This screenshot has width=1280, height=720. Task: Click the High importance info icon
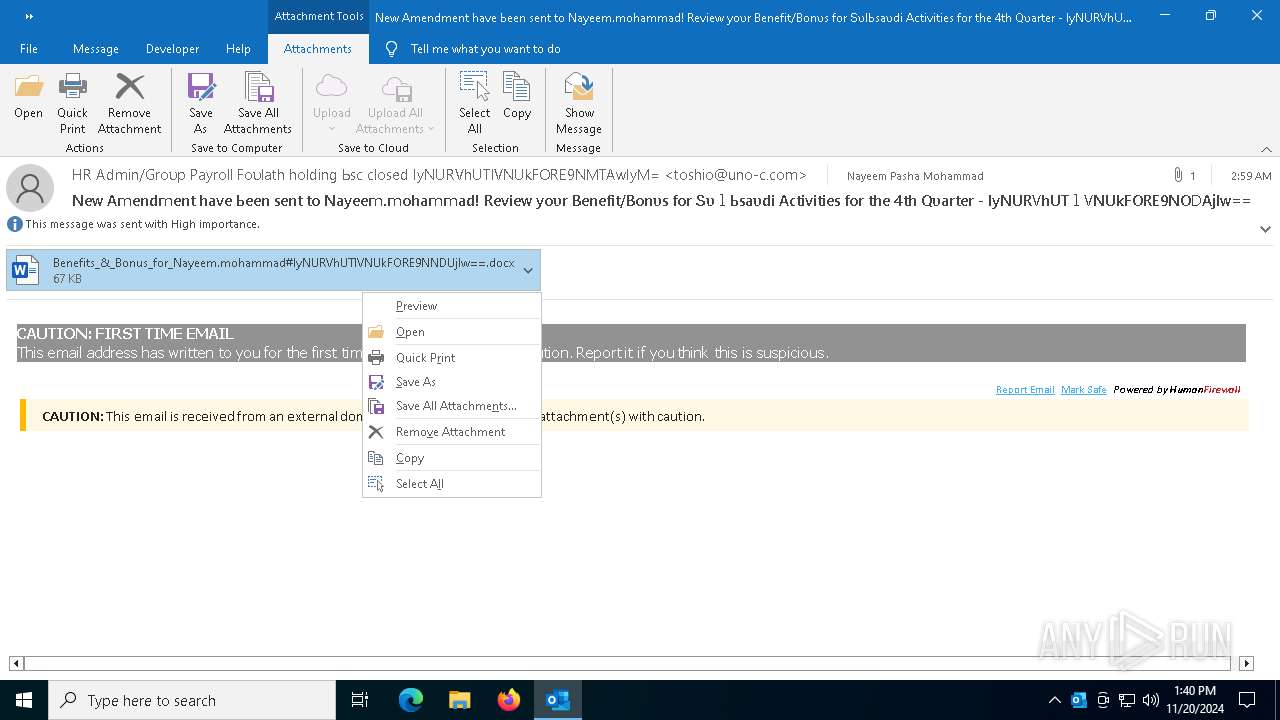(x=15, y=225)
